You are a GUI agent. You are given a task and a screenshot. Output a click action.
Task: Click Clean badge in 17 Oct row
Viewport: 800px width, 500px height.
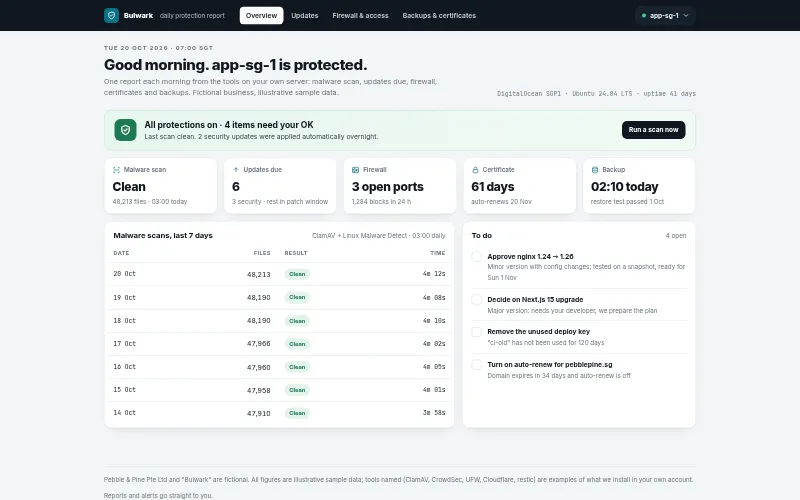point(297,344)
